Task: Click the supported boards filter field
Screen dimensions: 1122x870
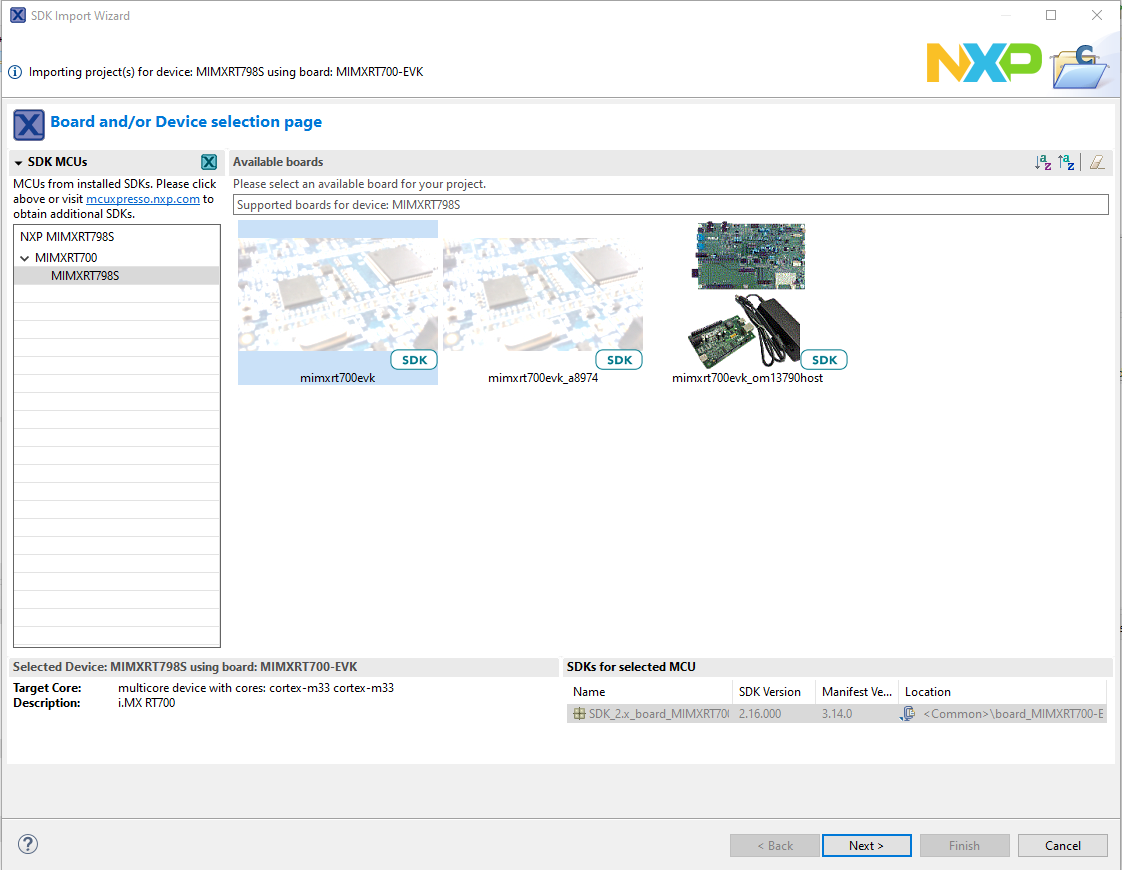Action: [670, 205]
